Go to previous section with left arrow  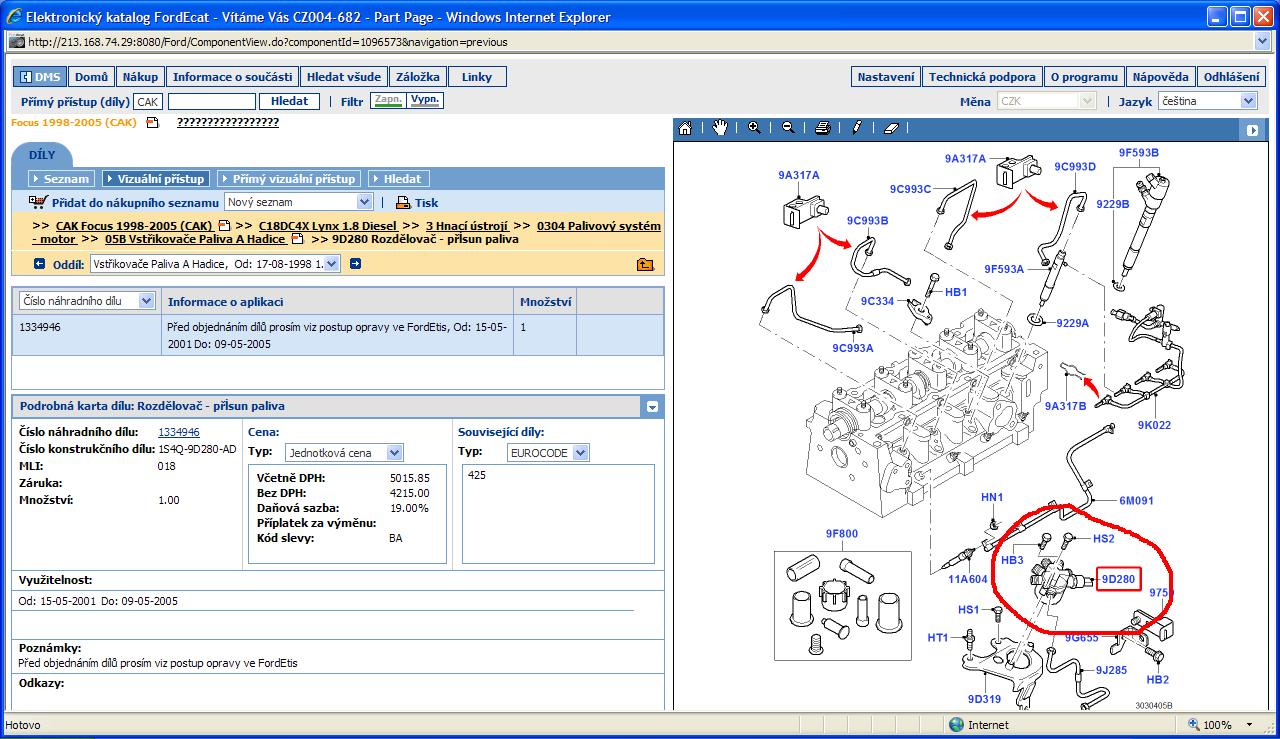pyautogui.click(x=40, y=264)
